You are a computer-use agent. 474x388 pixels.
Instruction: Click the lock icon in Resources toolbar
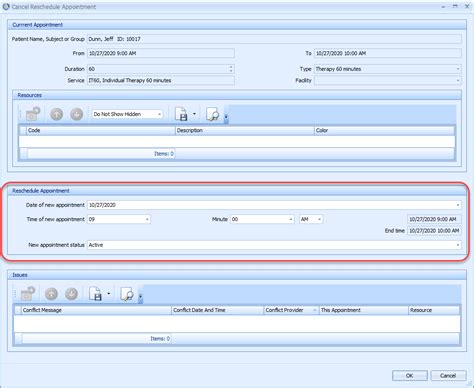point(33,114)
